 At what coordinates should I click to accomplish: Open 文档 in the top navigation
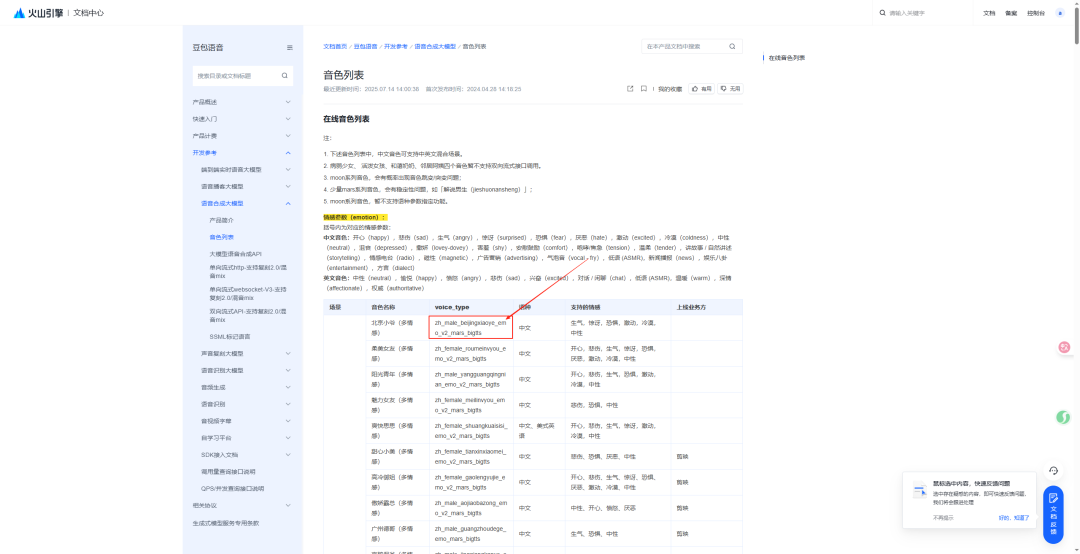(x=989, y=13)
